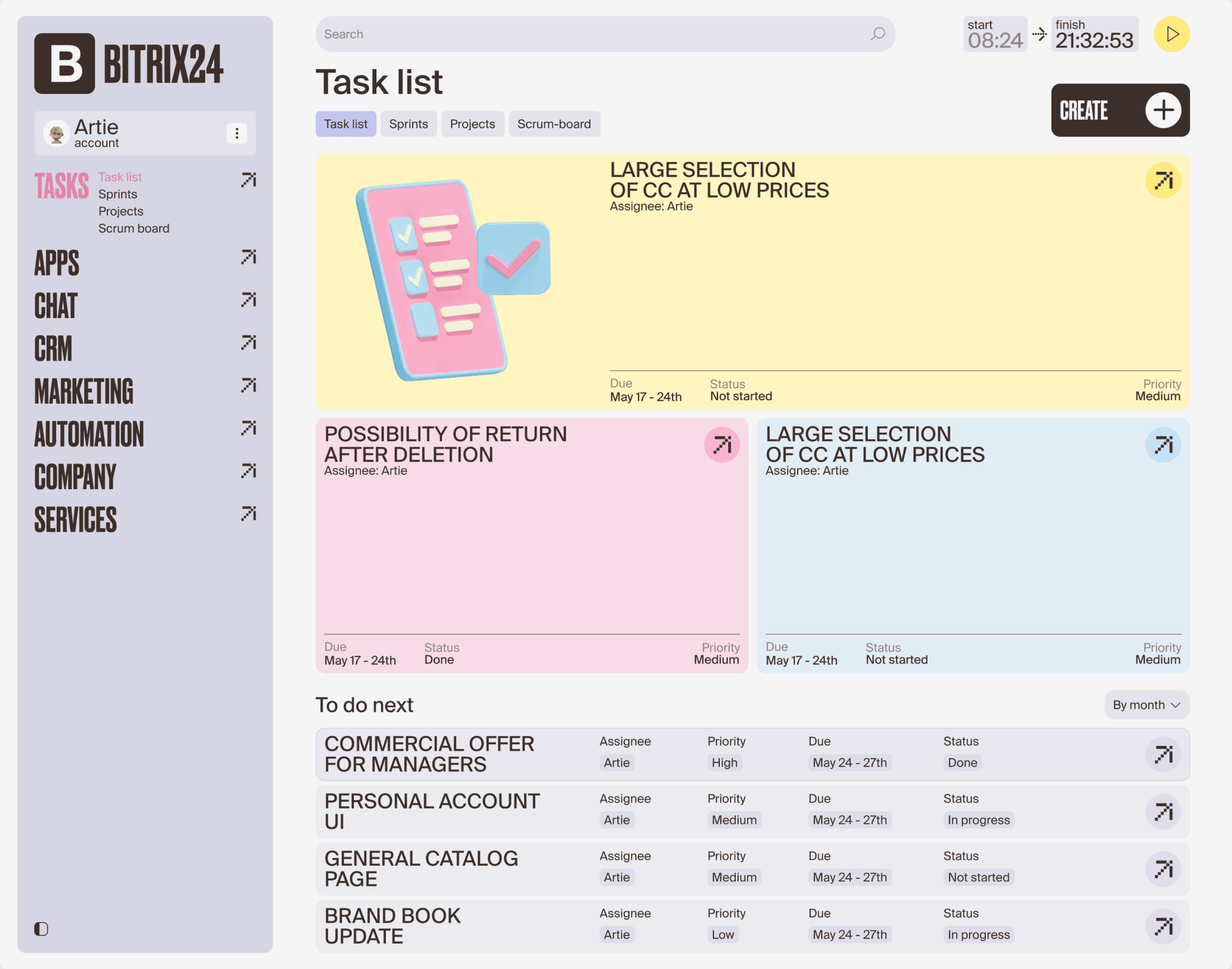The width and height of the screenshot is (1232, 969).
Task: Click the plus icon on Create
Action: 1163,110
